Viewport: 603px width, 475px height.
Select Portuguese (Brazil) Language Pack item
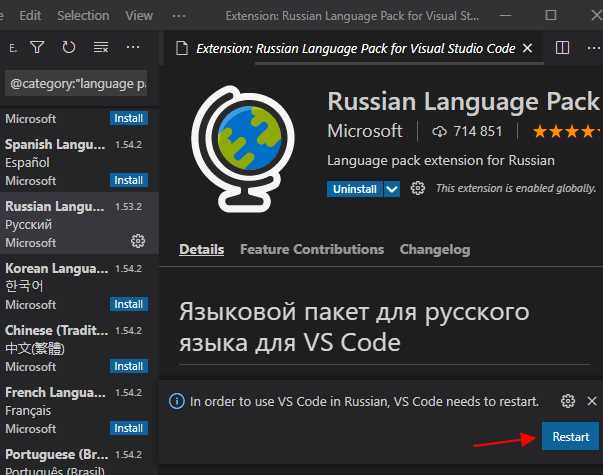pyautogui.click(x=79, y=460)
